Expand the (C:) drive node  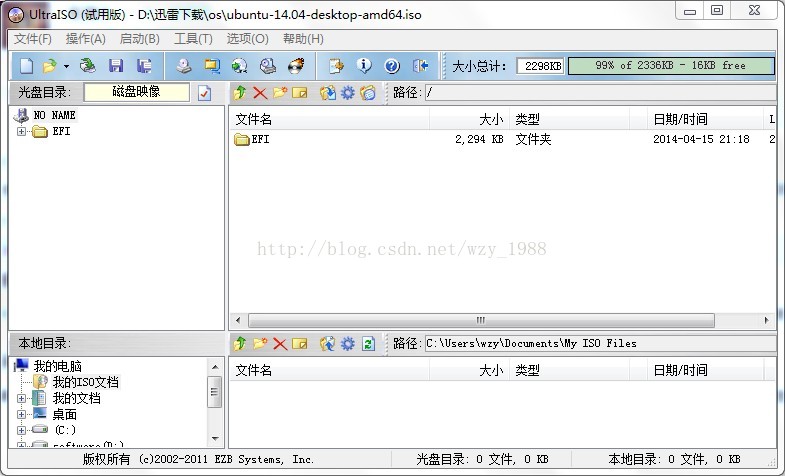pyautogui.click(x=22, y=430)
